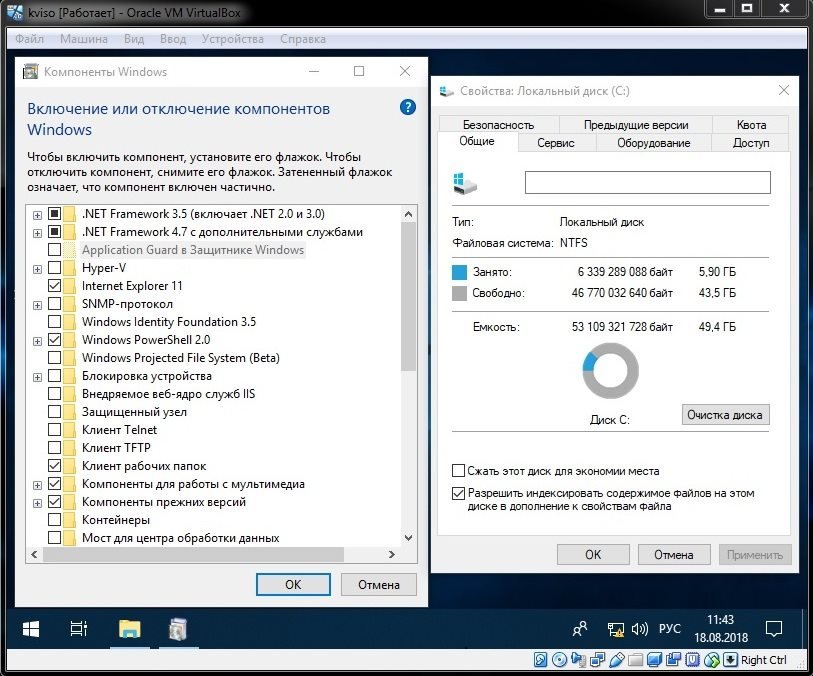Viewport: 813px width, 676px height.
Task: Click OK in Компоненты Windows dialog
Action: point(293,584)
